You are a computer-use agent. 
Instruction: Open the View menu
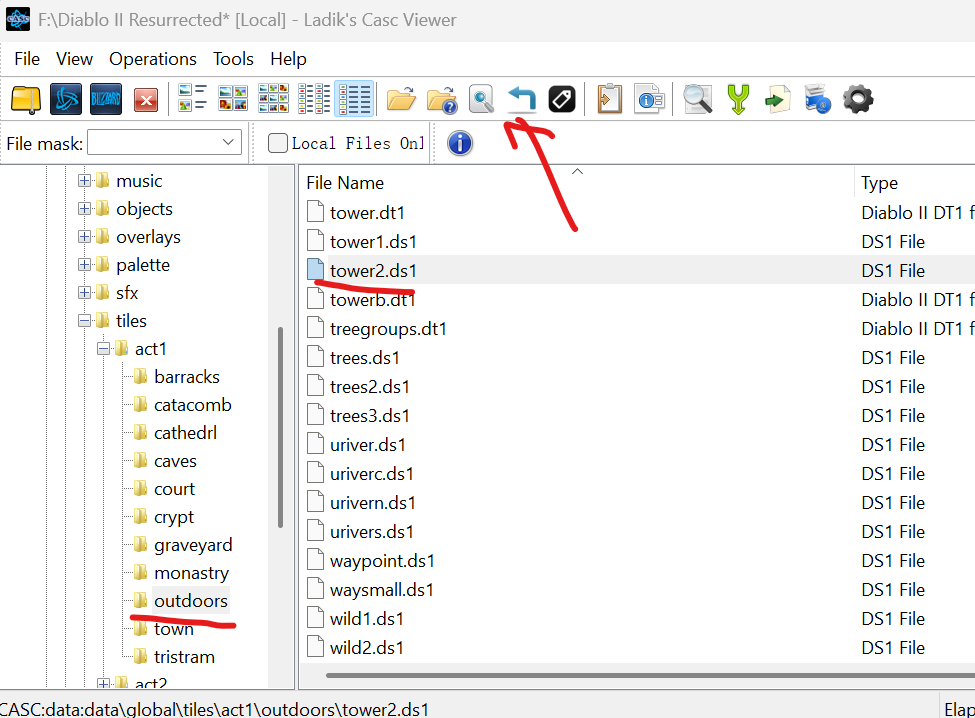click(75, 59)
